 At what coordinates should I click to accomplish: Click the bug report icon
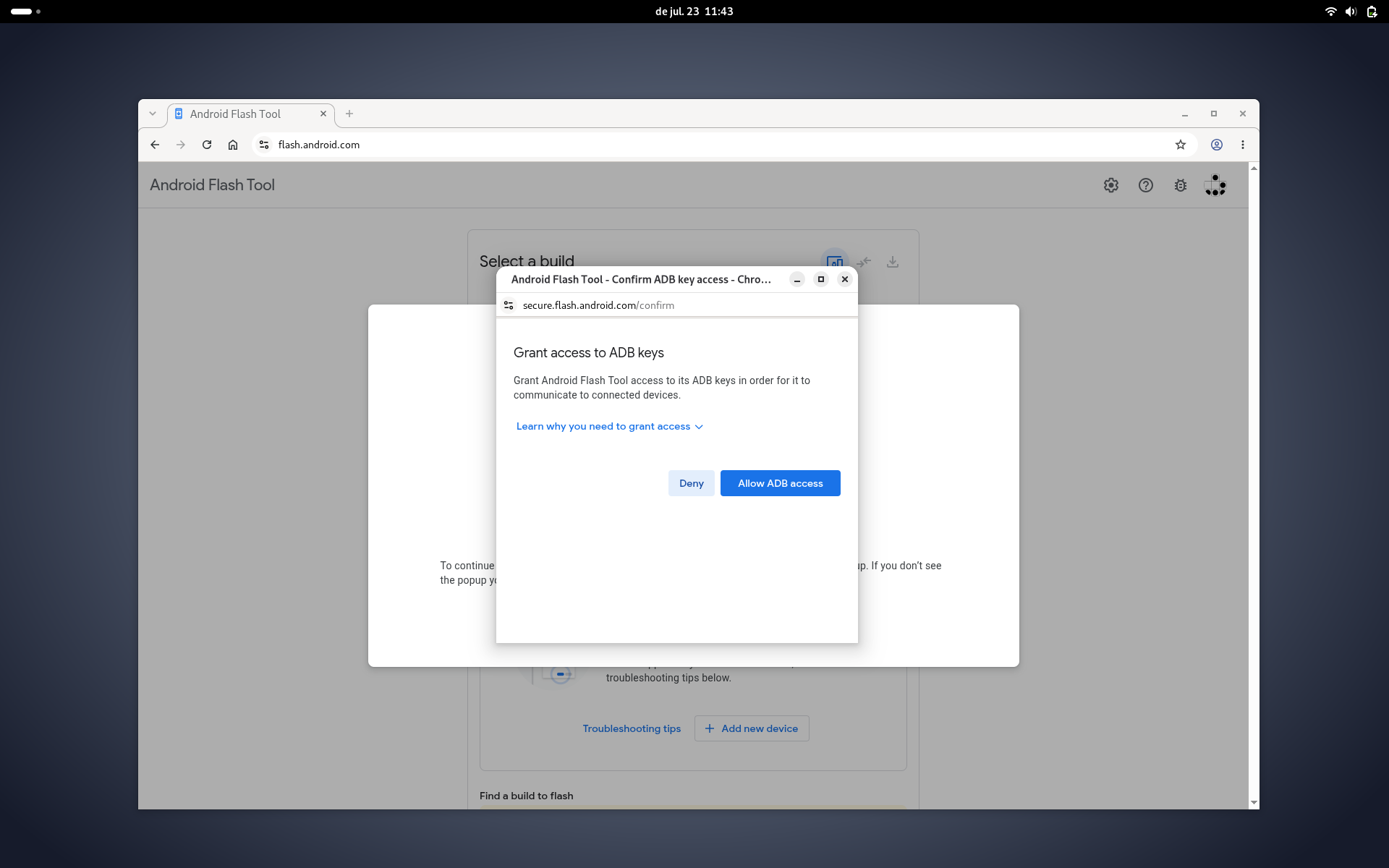point(1181,185)
